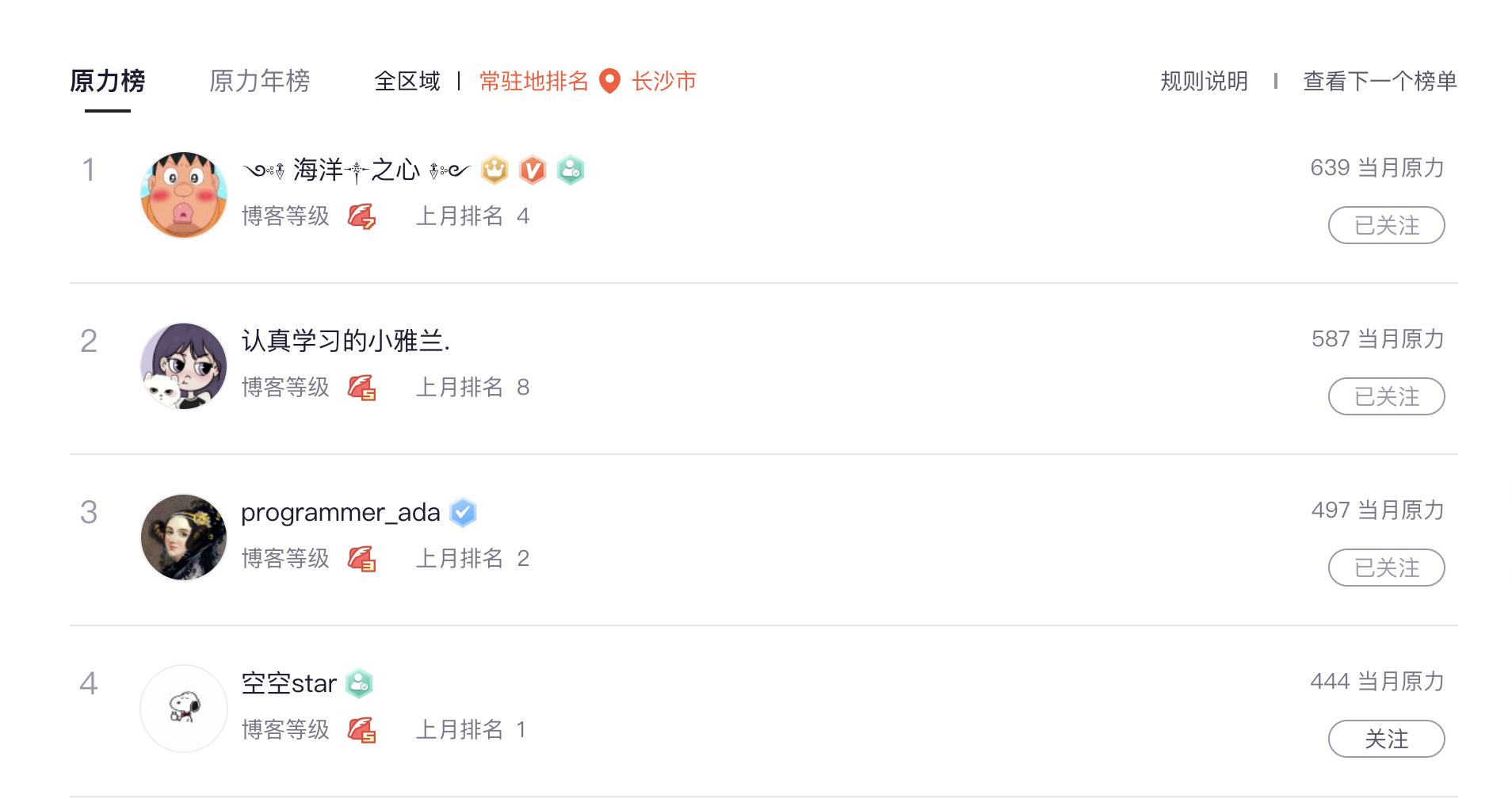Open the 长沙市 location selector
Viewport: 1512px width, 799px height.
click(x=664, y=81)
